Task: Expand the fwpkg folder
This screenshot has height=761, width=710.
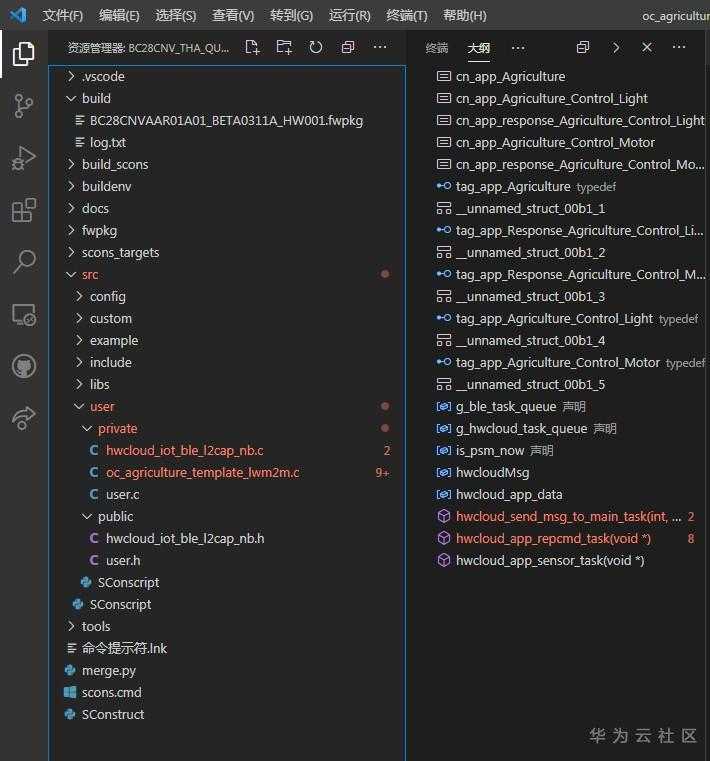Action: tap(228, 231)
